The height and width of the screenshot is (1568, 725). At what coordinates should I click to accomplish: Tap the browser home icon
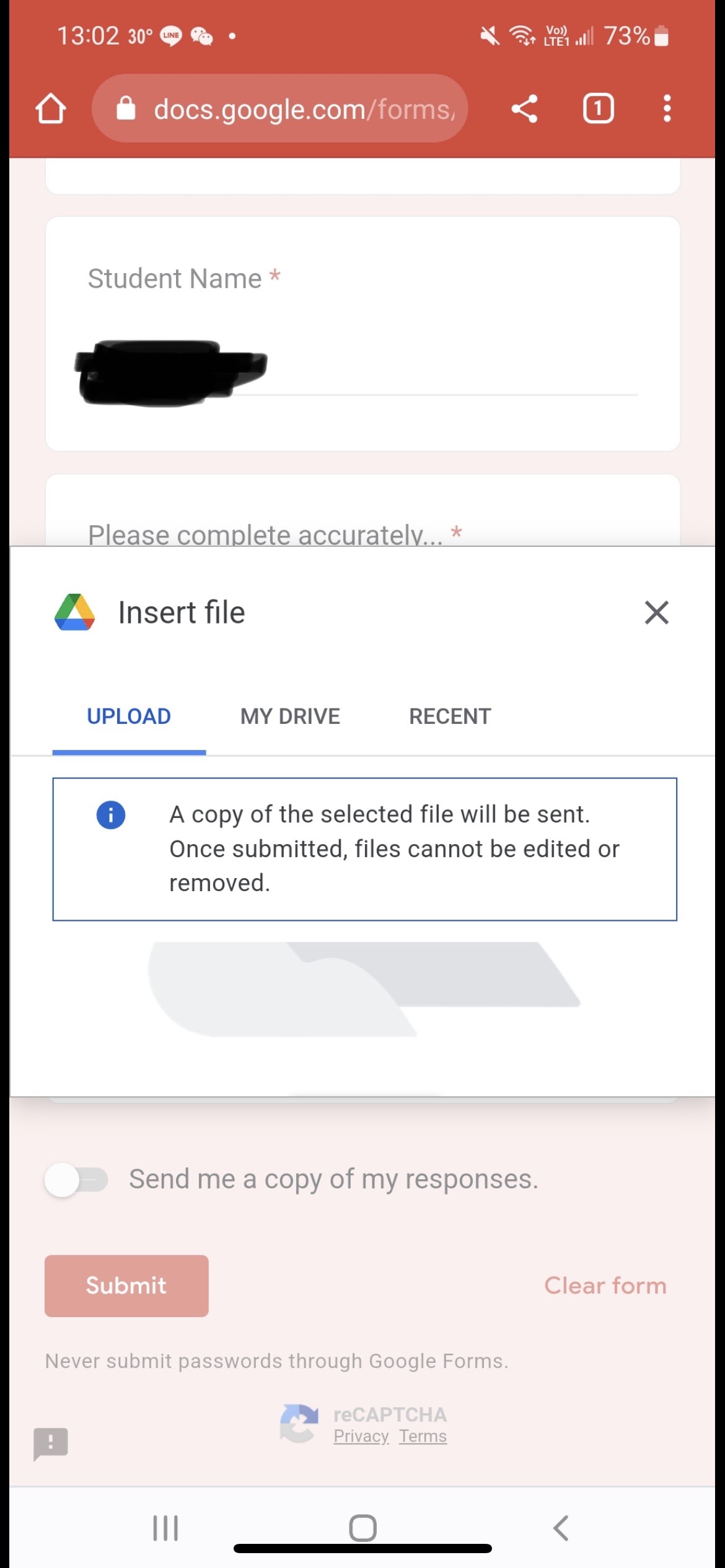point(51,109)
